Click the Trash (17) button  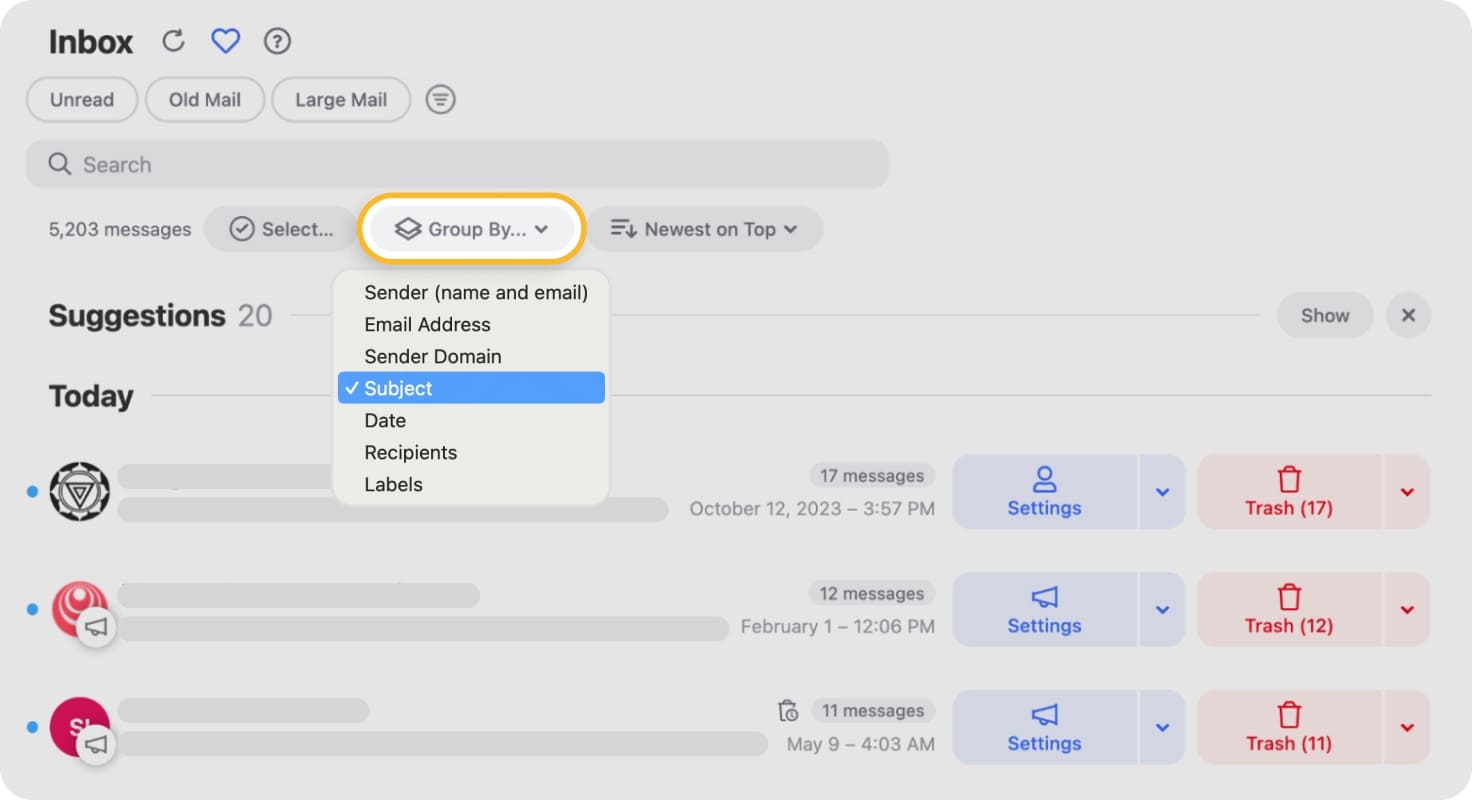coord(1288,492)
